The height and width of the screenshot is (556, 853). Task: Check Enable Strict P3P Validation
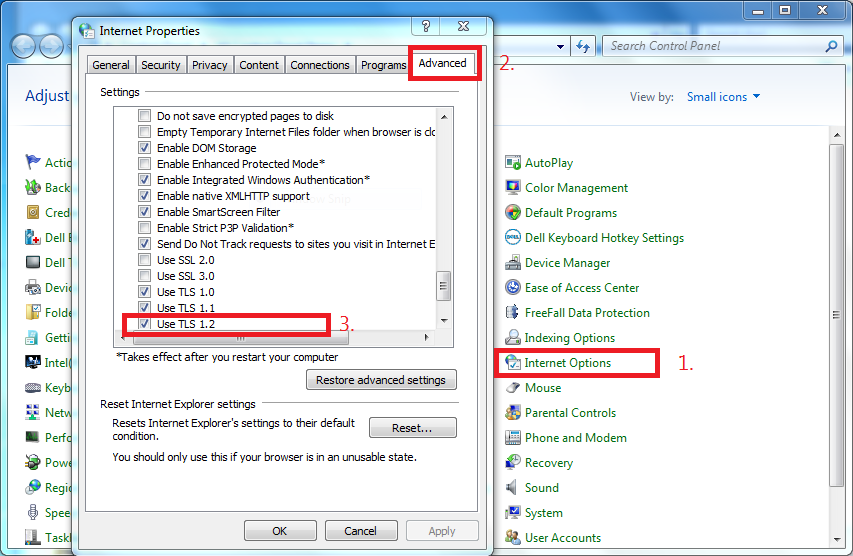(x=144, y=227)
